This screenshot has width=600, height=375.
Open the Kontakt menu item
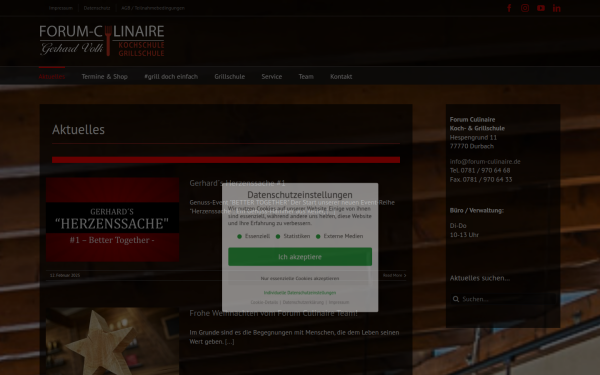341,76
